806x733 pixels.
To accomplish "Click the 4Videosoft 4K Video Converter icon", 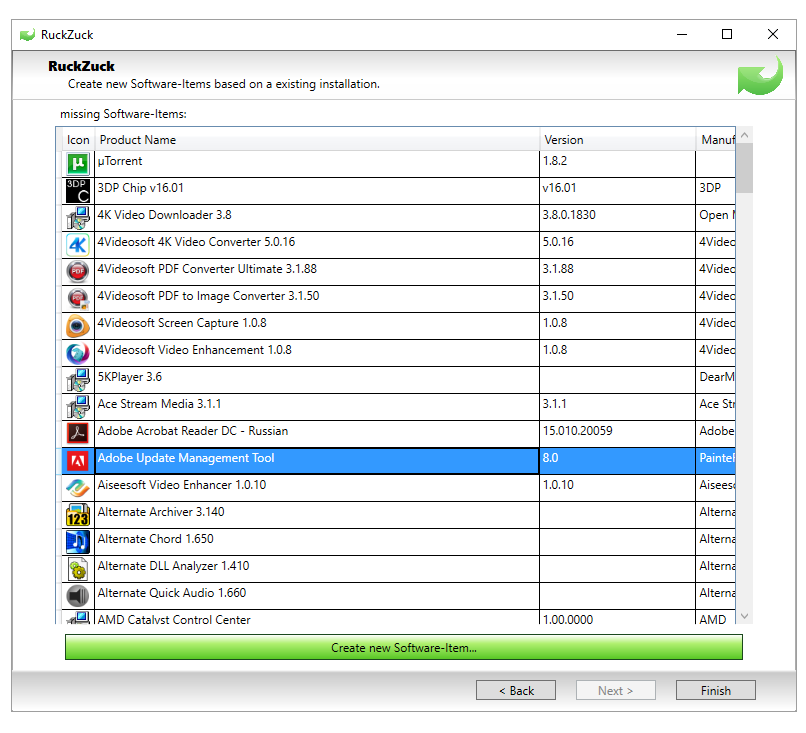I will [78, 245].
